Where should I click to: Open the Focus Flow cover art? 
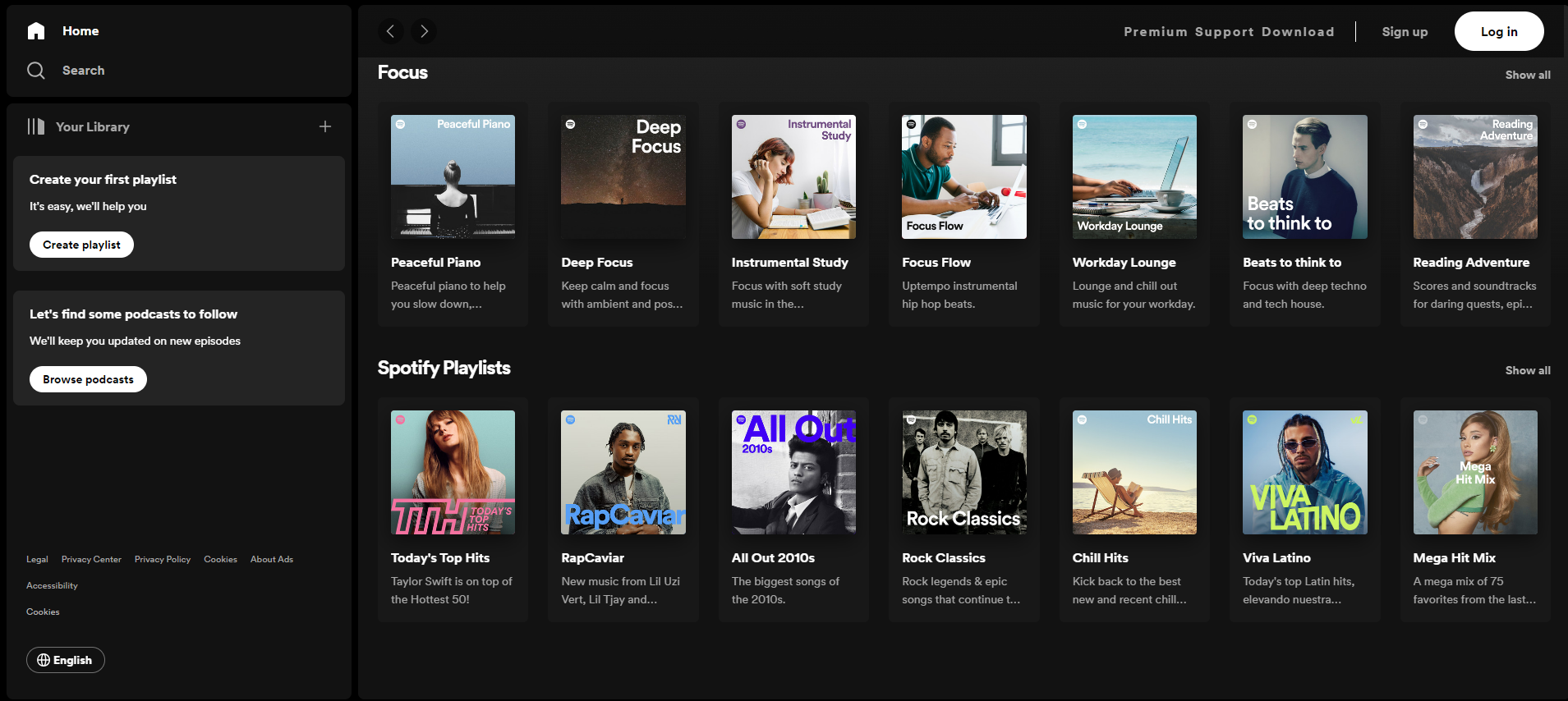(964, 176)
